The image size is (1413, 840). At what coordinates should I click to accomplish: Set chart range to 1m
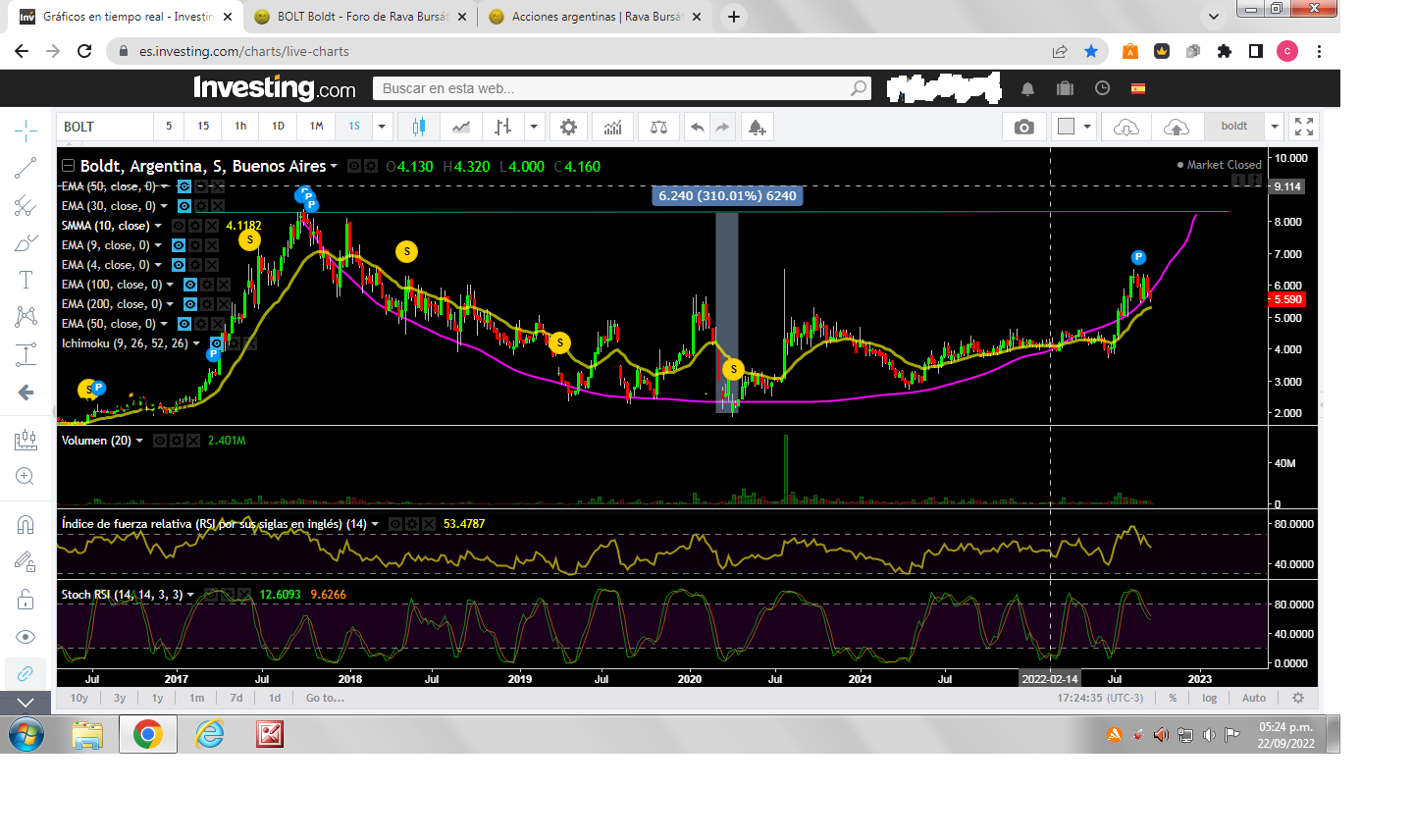[197, 698]
